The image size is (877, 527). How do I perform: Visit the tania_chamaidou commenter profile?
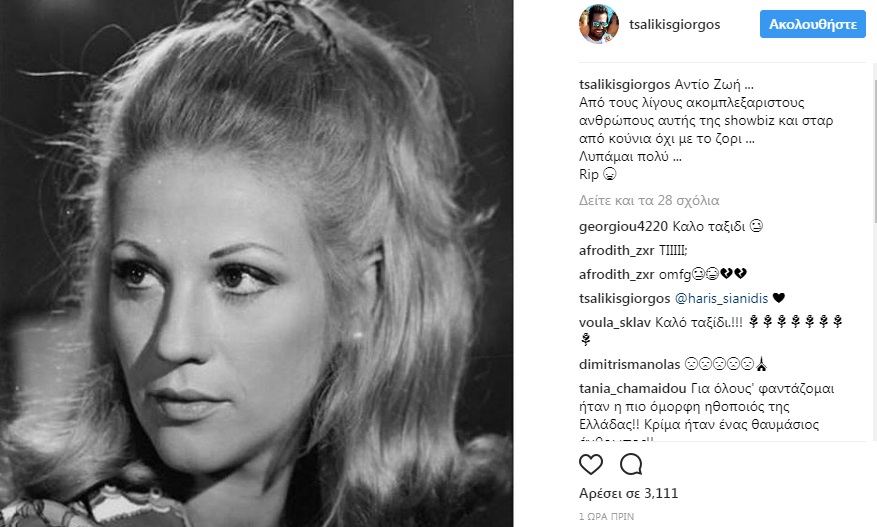click(x=633, y=389)
